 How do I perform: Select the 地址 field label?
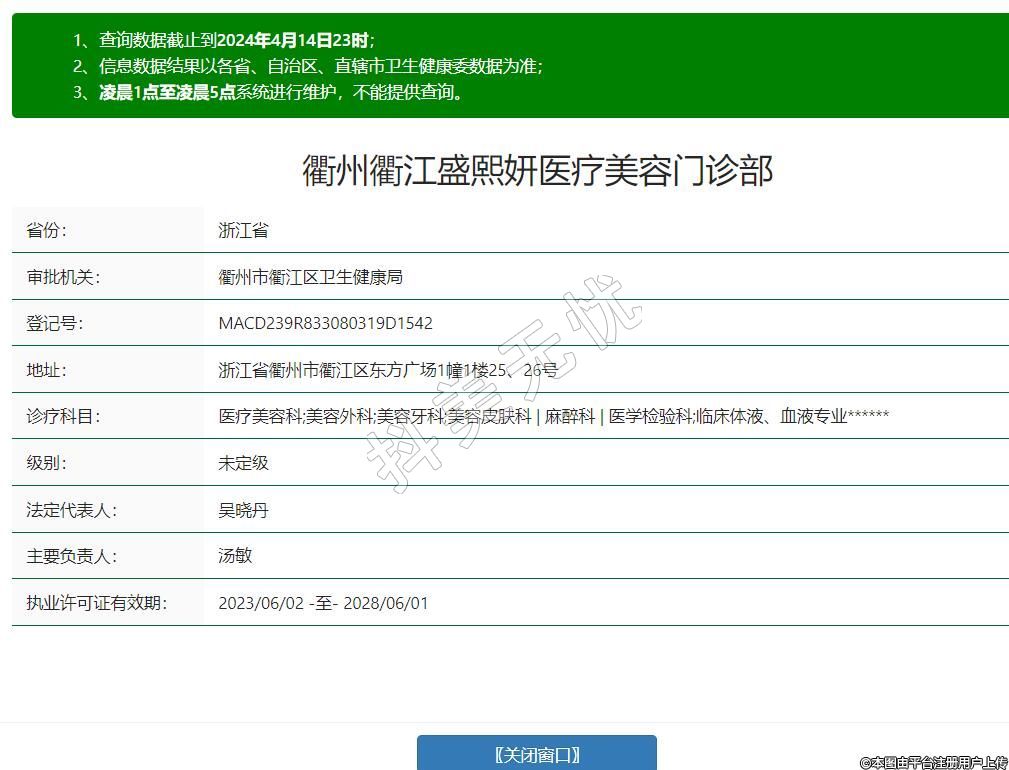click(x=46, y=370)
